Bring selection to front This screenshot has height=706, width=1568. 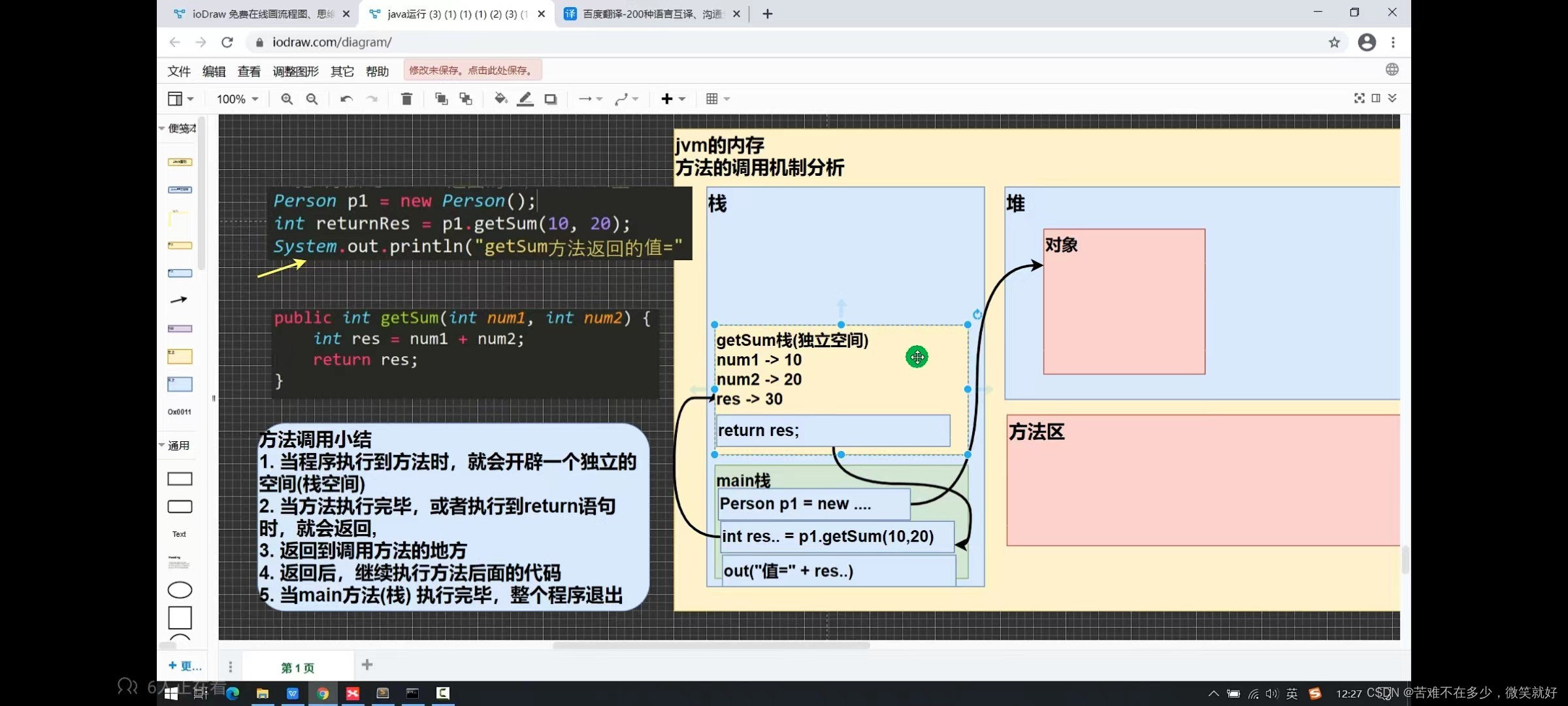[x=441, y=99]
